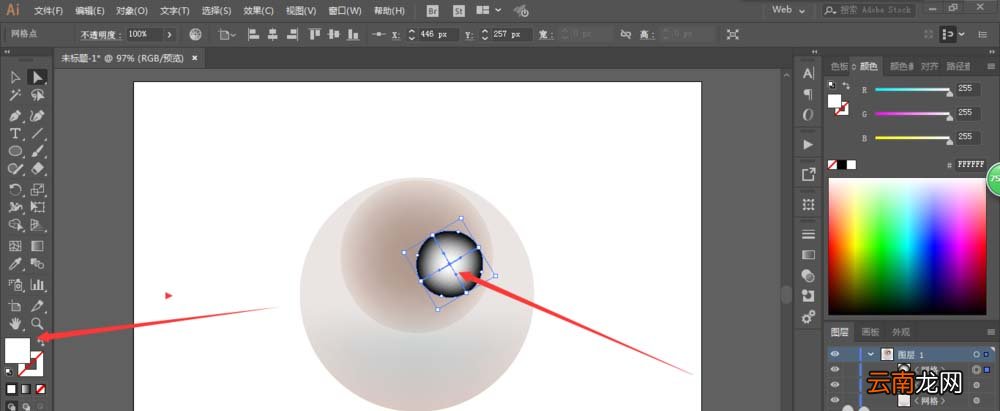
Task: Collapse the 图层 1 layer chevron
Action: click(x=871, y=354)
